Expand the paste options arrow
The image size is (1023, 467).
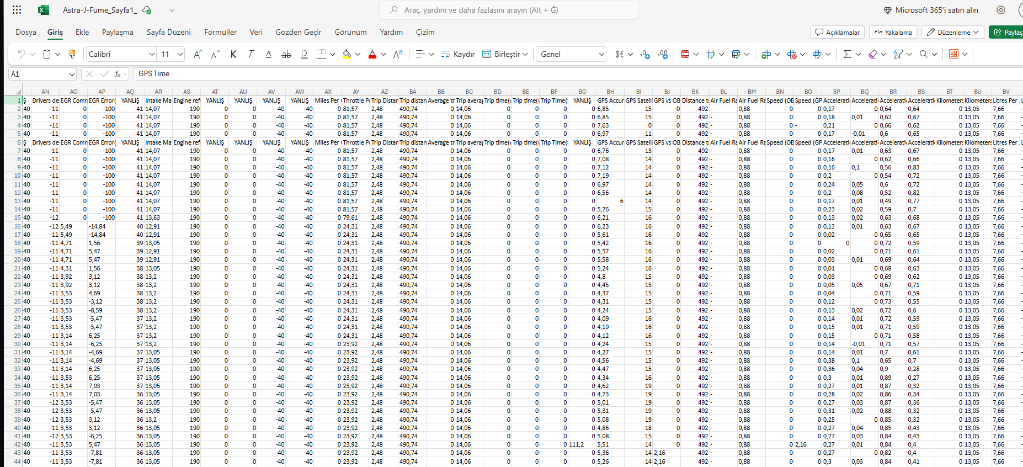[57, 54]
